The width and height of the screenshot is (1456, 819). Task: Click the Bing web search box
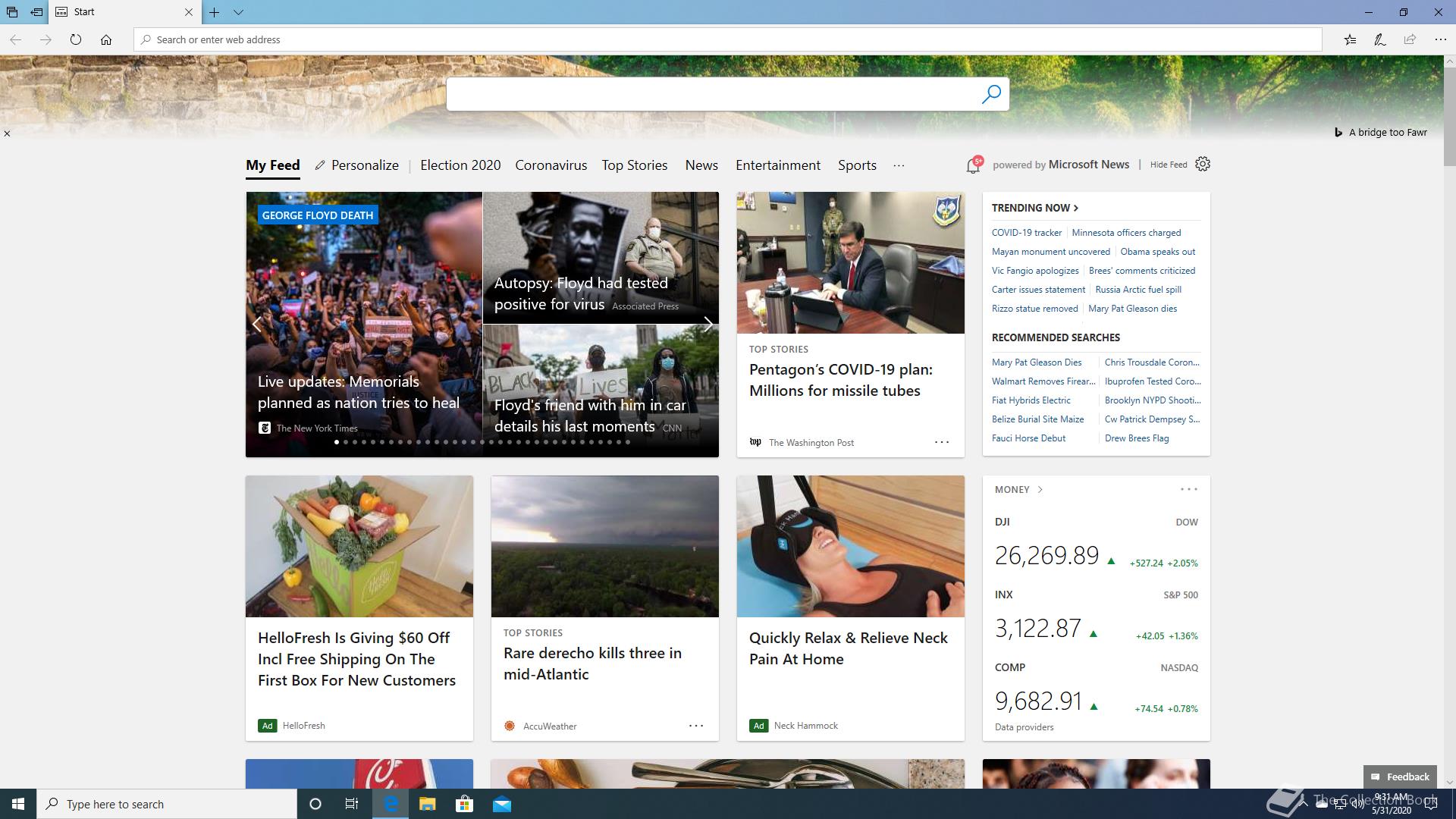(713, 94)
